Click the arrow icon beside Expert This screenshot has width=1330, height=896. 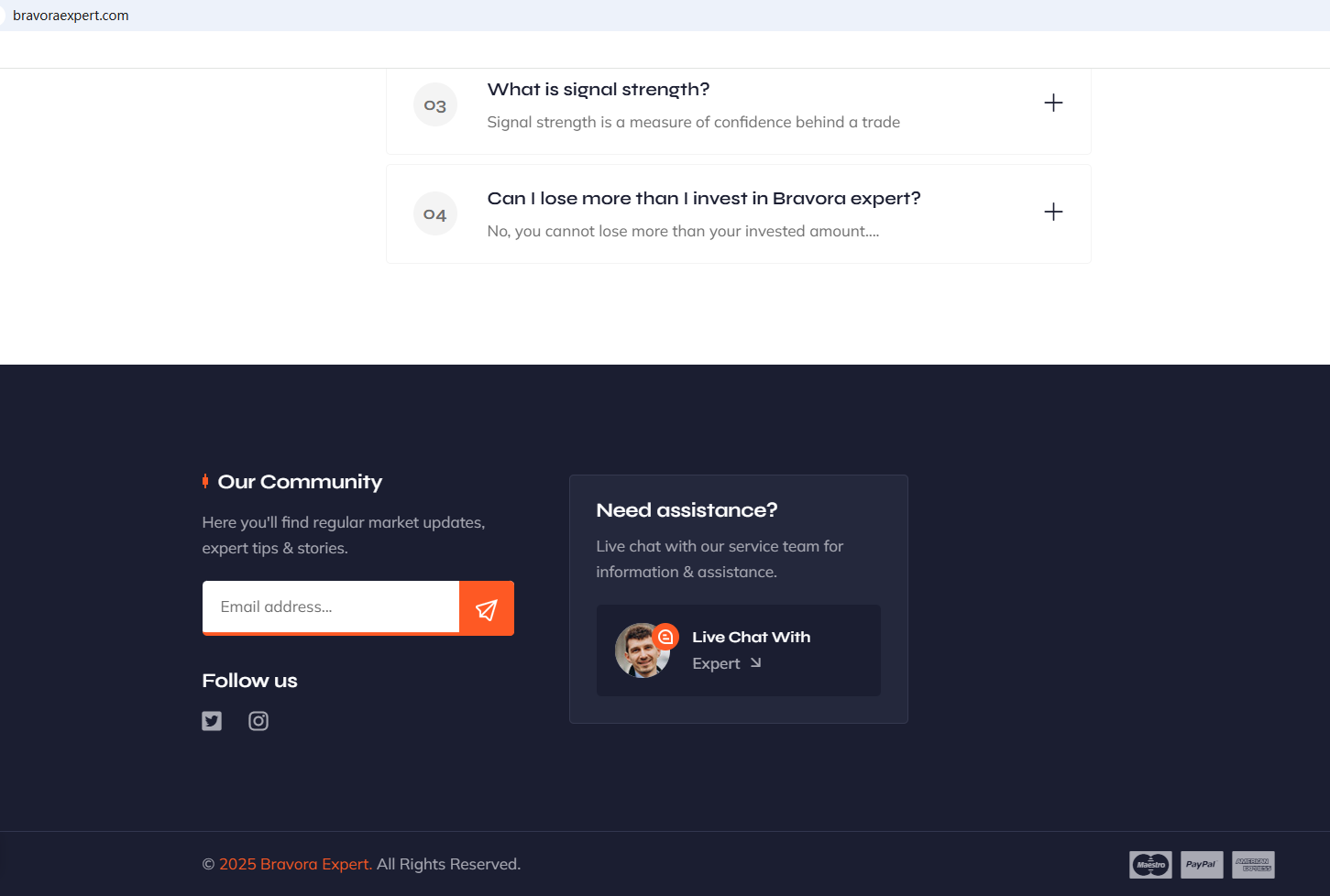(755, 663)
